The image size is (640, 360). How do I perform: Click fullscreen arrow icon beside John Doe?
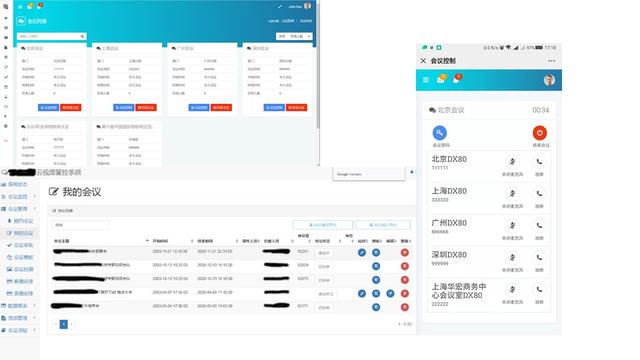[280, 7]
